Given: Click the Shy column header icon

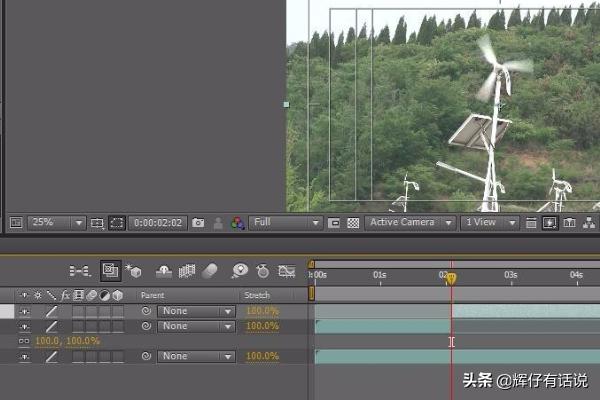Looking at the screenshot, I should [24, 295].
